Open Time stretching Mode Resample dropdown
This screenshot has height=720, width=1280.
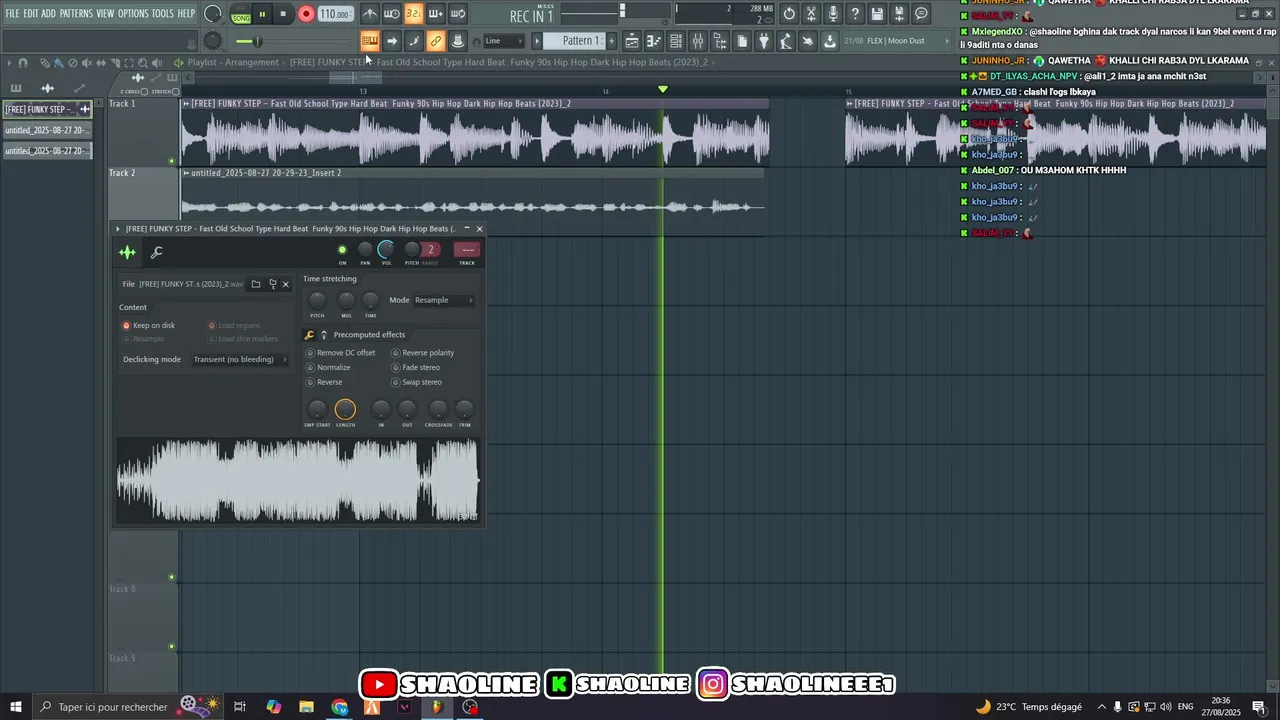(444, 300)
